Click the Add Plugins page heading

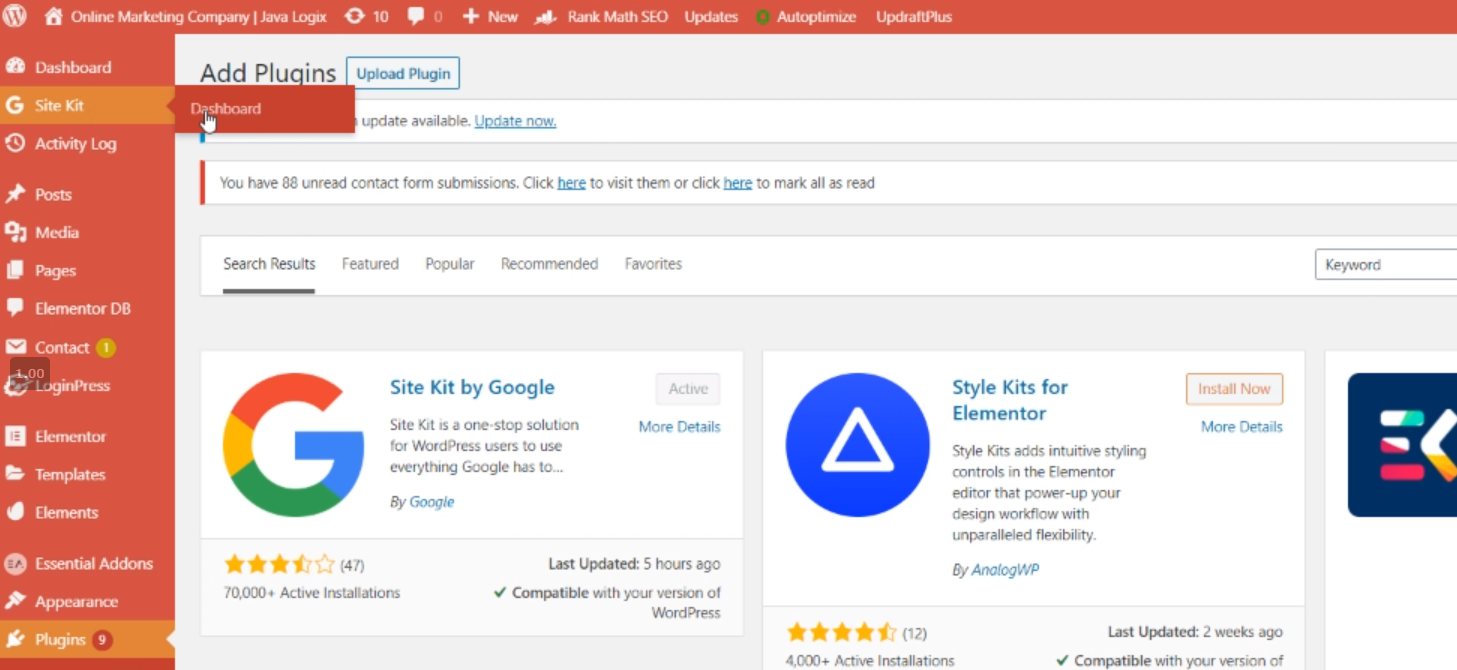point(268,73)
